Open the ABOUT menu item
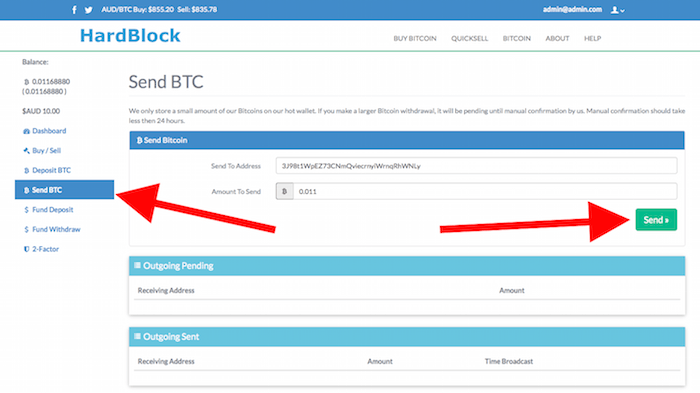Viewport: 700px width, 393px height. point(557,38)
